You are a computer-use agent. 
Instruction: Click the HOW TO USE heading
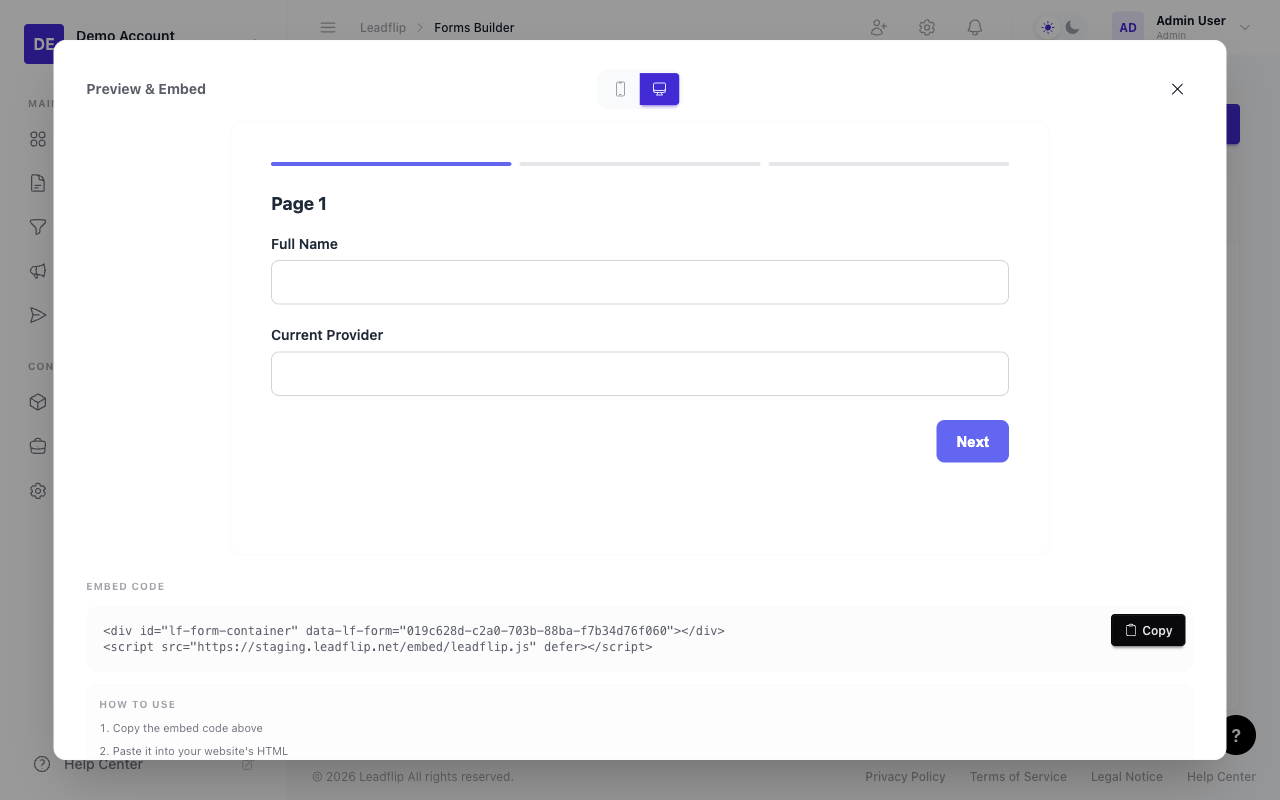coord(137,705)
